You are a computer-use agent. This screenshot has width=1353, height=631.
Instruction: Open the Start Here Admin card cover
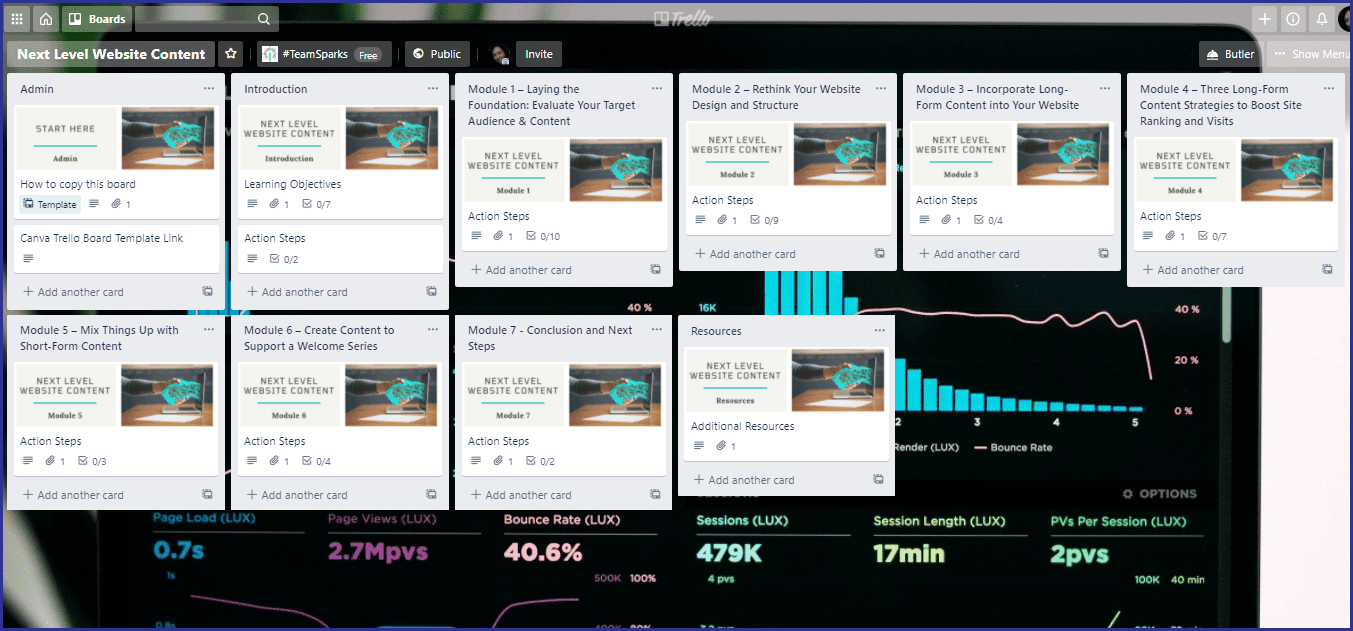point(117,138)
